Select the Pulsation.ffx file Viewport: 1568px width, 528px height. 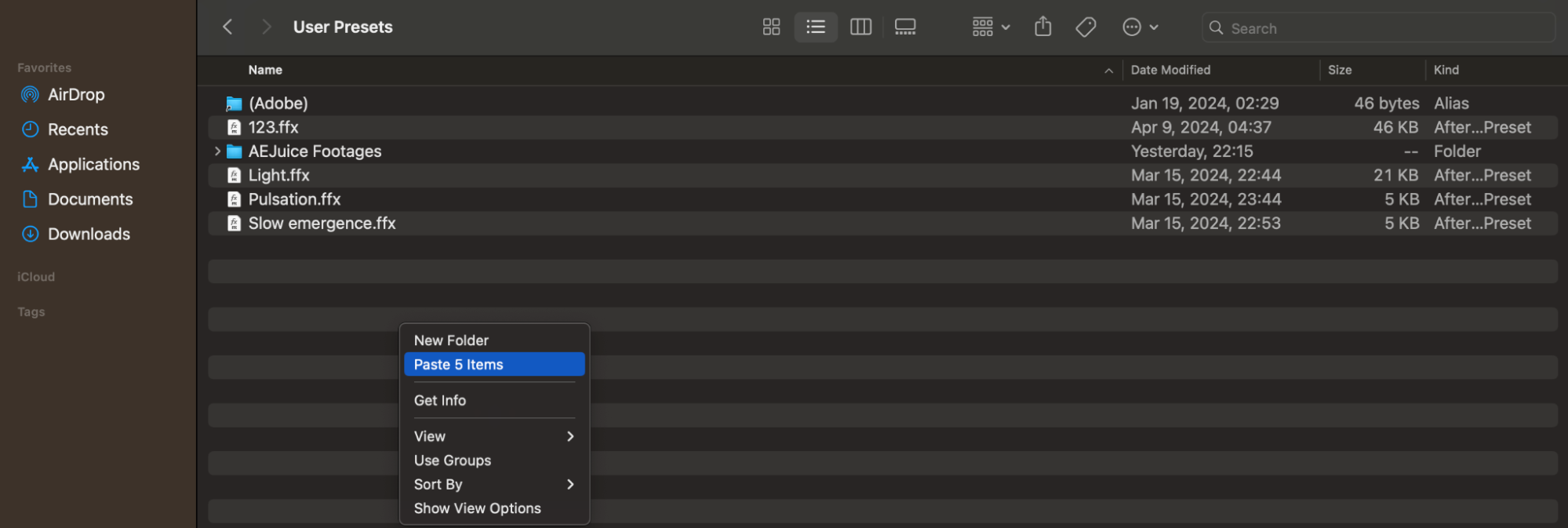(x=294, y=199)
